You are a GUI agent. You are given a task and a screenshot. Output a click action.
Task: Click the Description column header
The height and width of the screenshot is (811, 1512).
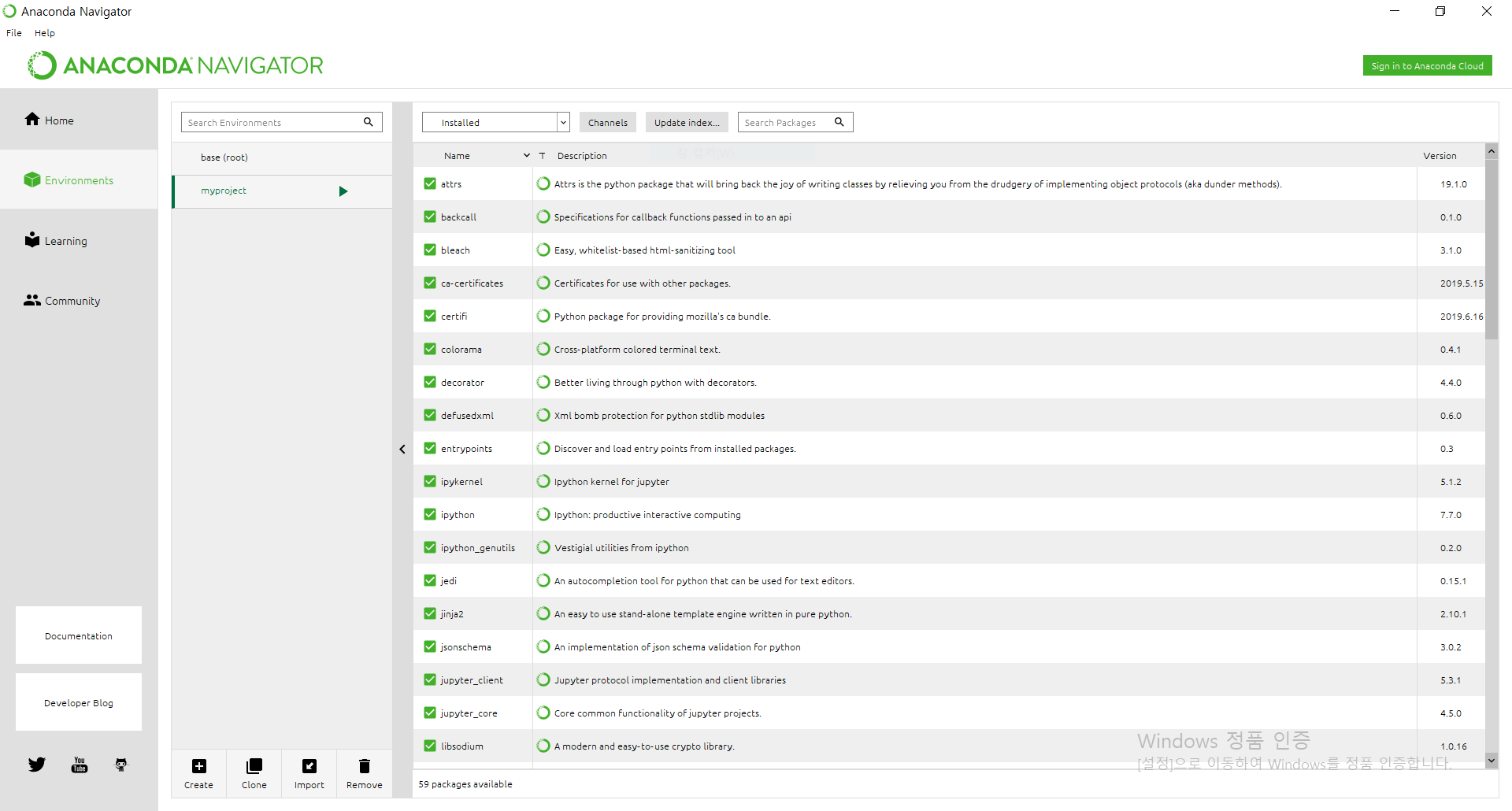click(582, 156)
